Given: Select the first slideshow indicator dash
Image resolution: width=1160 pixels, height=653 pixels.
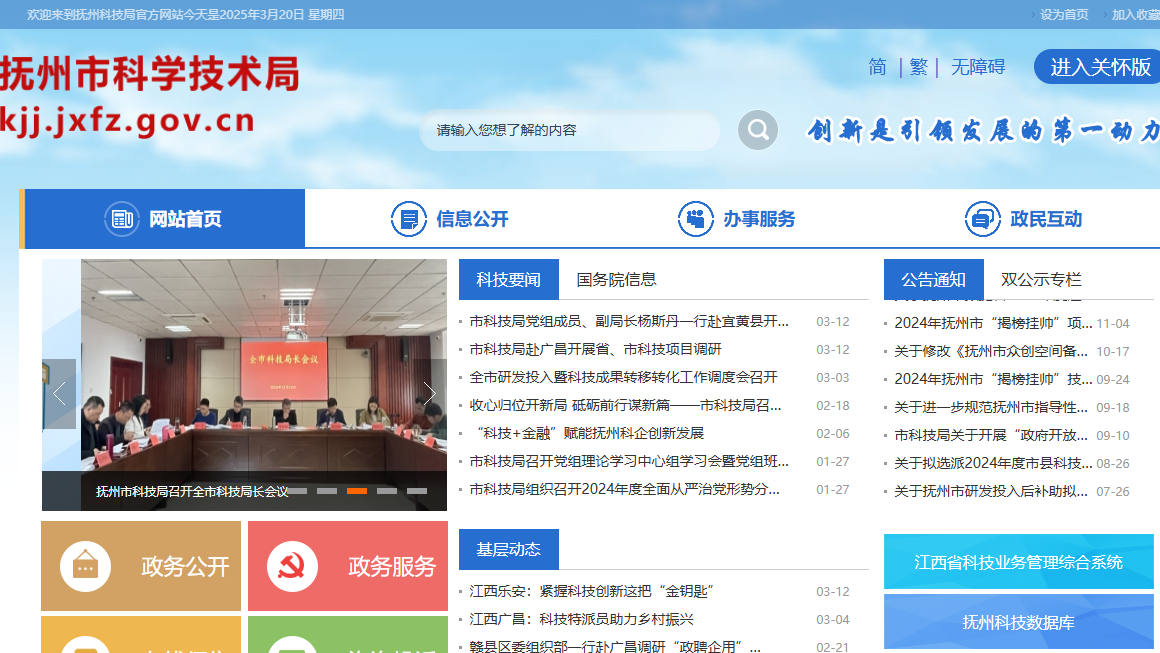Looking at the screenshot, I should [x=297, y=491].
